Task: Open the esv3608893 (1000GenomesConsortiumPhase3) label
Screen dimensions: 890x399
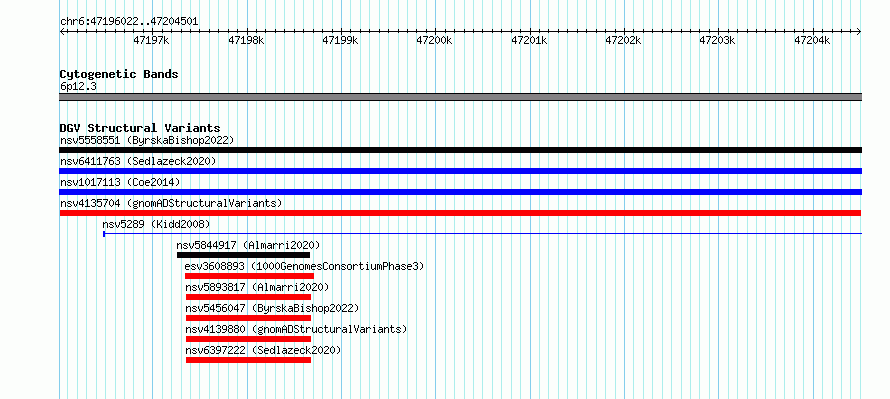Action: pos(304,266)
